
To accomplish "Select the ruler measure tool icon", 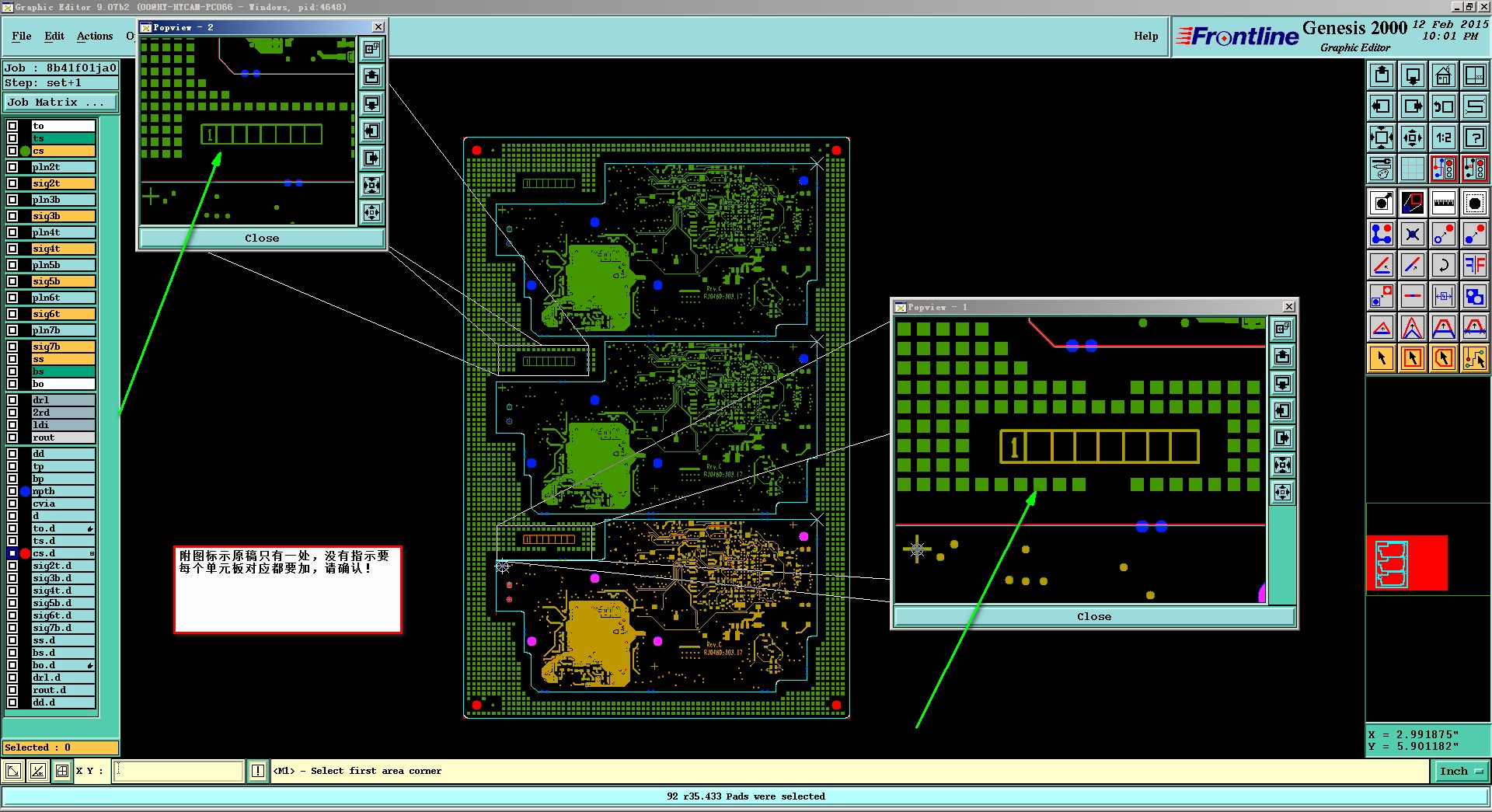I will click(x=1444, y=203).
